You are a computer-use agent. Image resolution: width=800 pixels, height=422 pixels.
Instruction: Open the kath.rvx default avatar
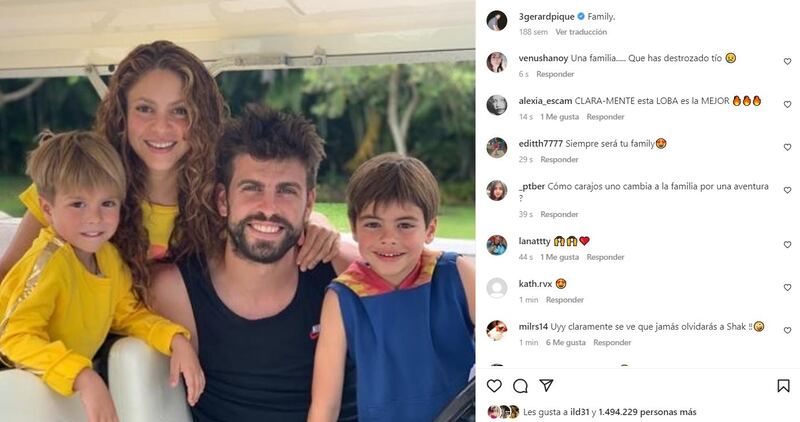click(496, 288)
